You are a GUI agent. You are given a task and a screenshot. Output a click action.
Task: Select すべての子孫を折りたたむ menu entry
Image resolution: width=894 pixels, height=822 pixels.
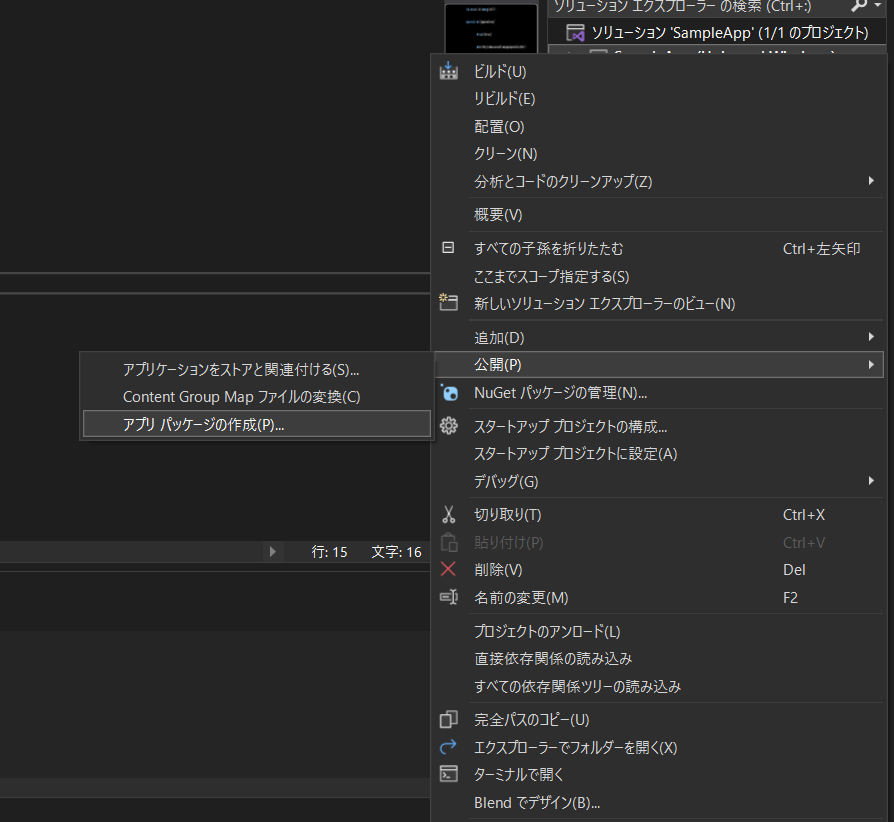click(659, 249)
